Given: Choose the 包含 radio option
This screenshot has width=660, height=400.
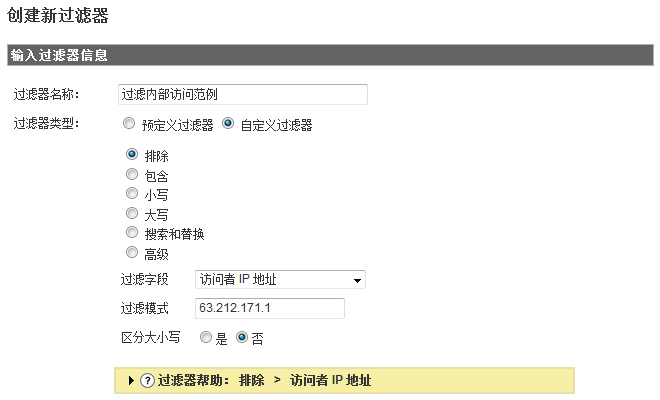Looking at the screenshot, I should [132, 174].
